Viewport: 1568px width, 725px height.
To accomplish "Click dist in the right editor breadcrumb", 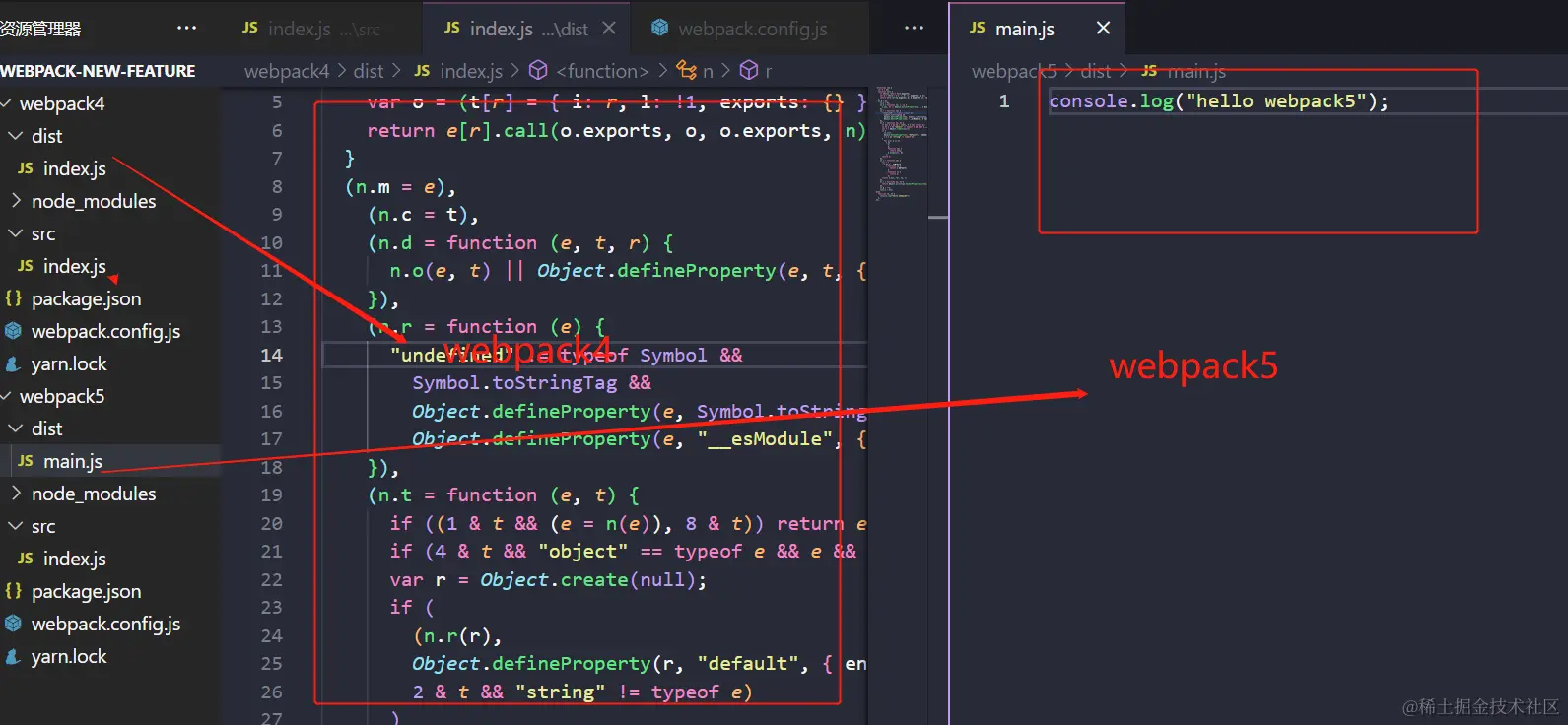I will 1096,71.
